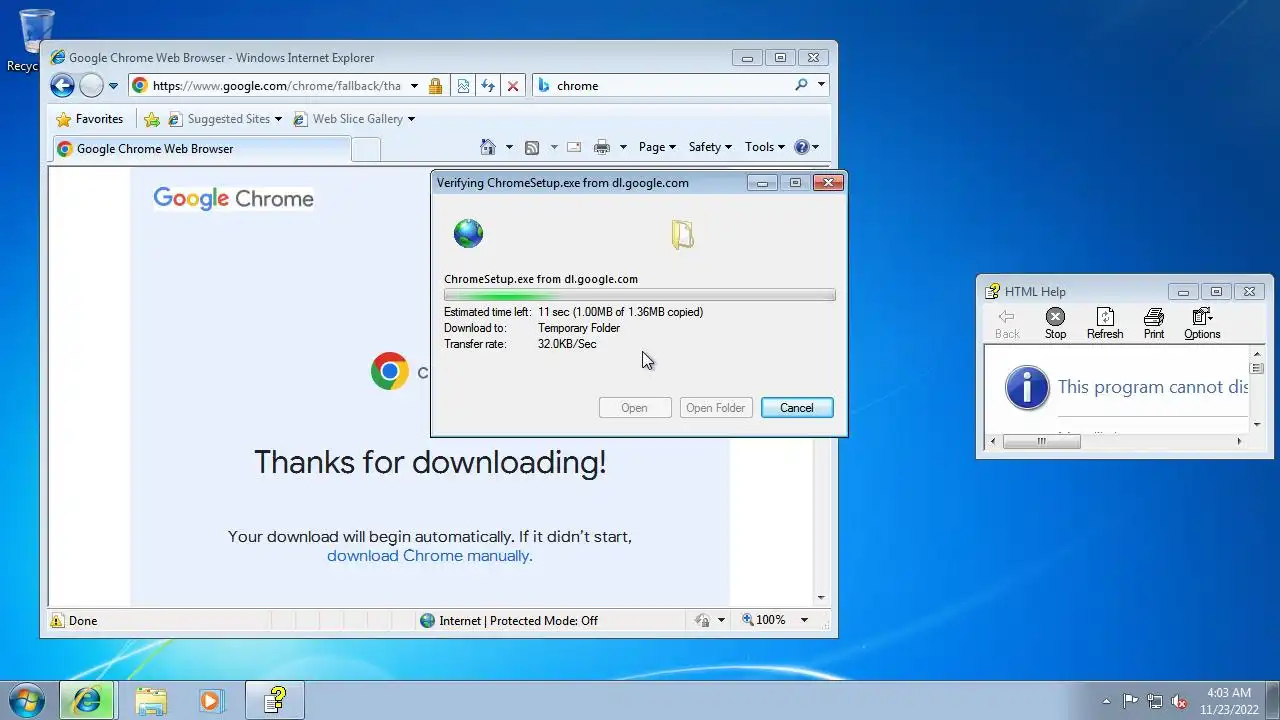The image size is (1280, 720).
Task: Click the Home icon in command bar
Action: (x=488, y=147)
